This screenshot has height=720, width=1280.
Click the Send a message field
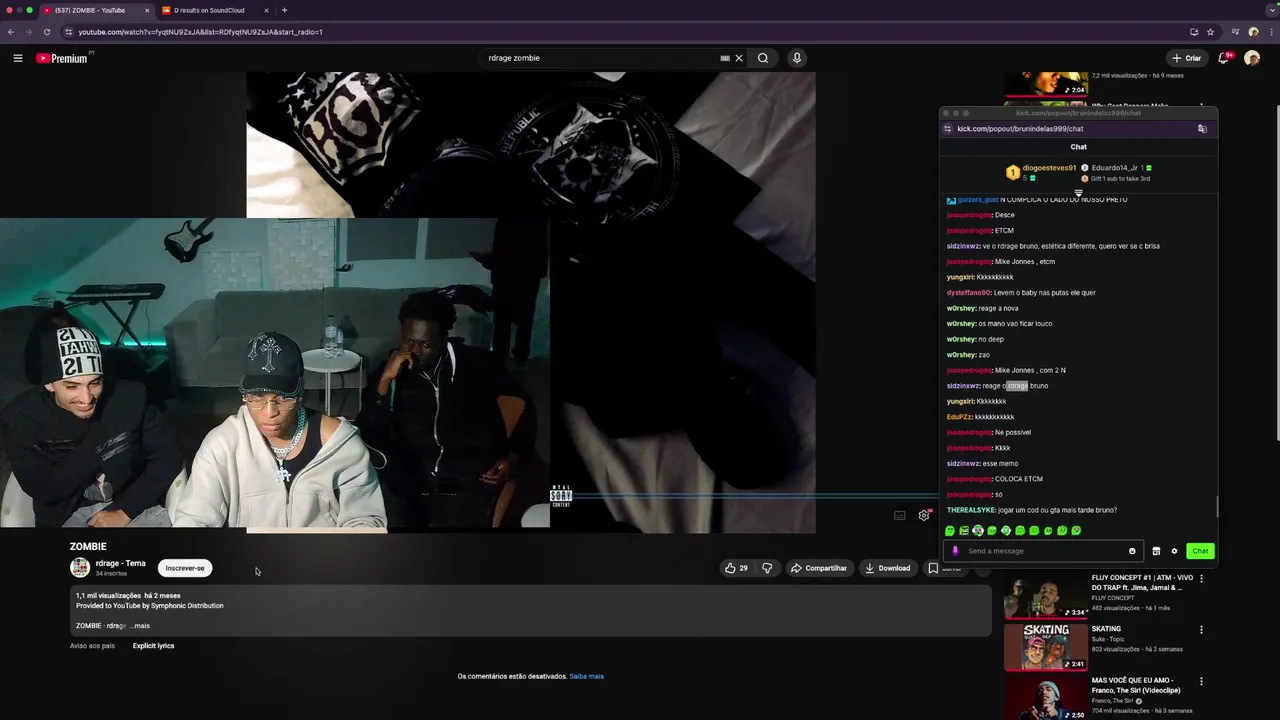pyautogui.click(x=1045, y=551)
